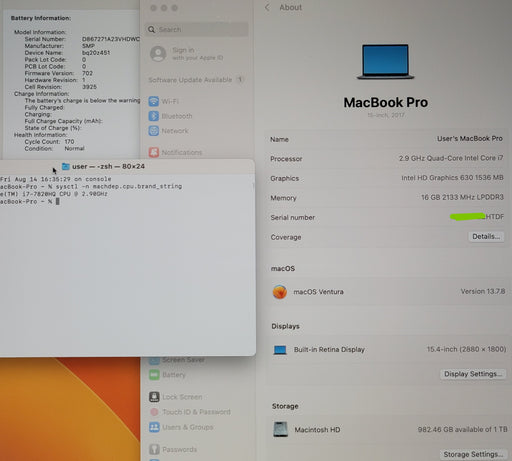Image resolution: width=512 pixels, height=461 pixels.
Task: Click the 'MacBook Pro' model title
Action: coord(386,103)
